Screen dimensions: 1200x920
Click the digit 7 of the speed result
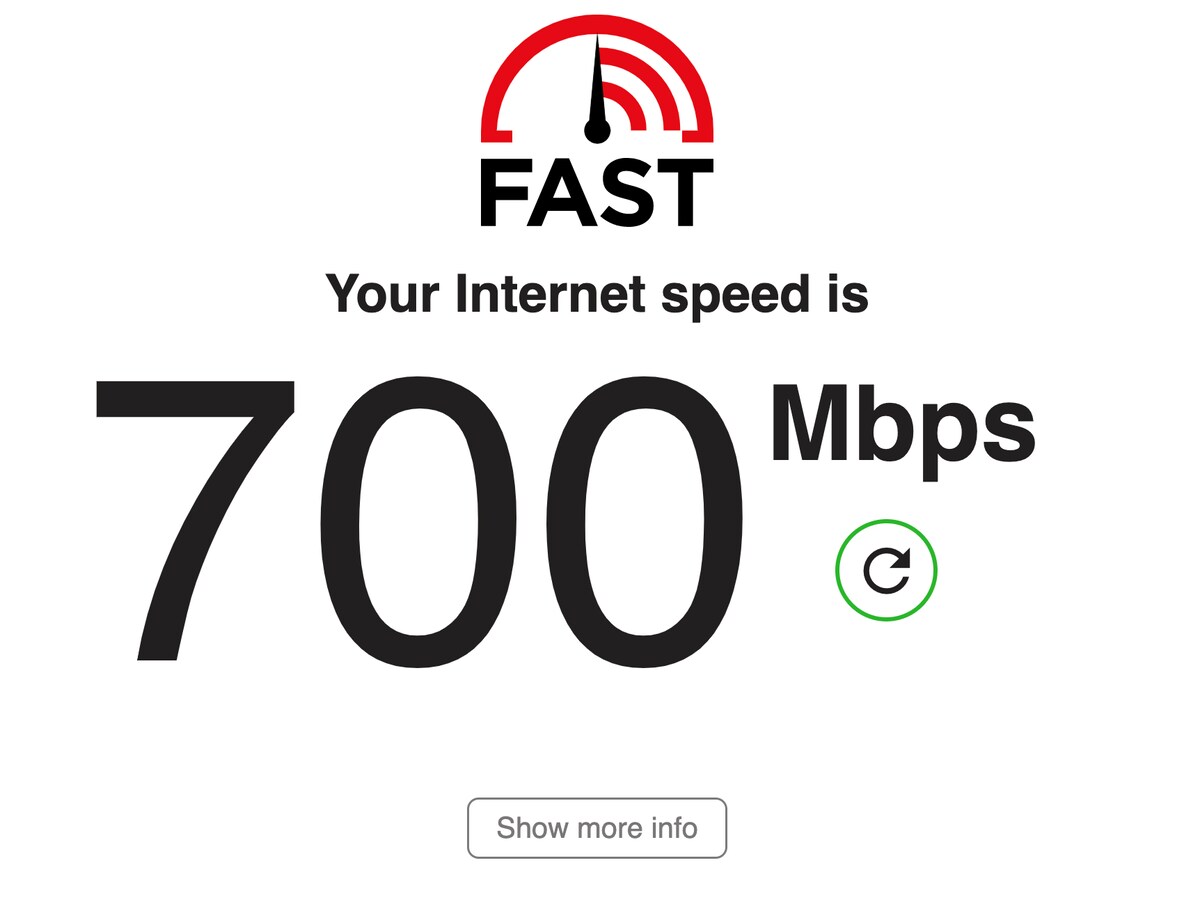coord(194,520)
